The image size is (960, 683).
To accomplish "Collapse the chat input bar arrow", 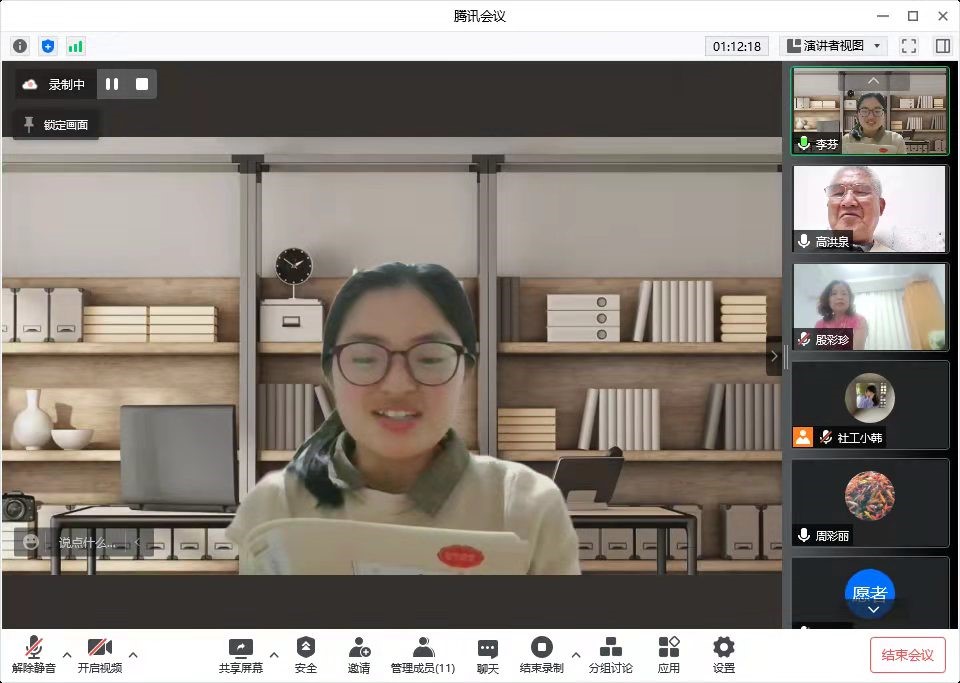I will pos(138,542).
